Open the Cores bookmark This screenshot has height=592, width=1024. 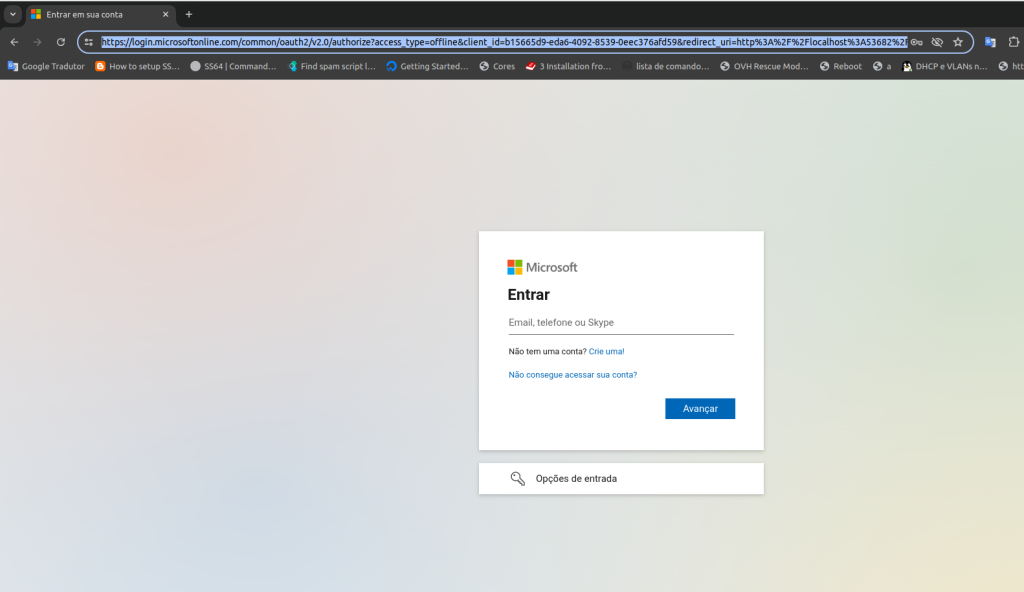click(x=497, y=66)
